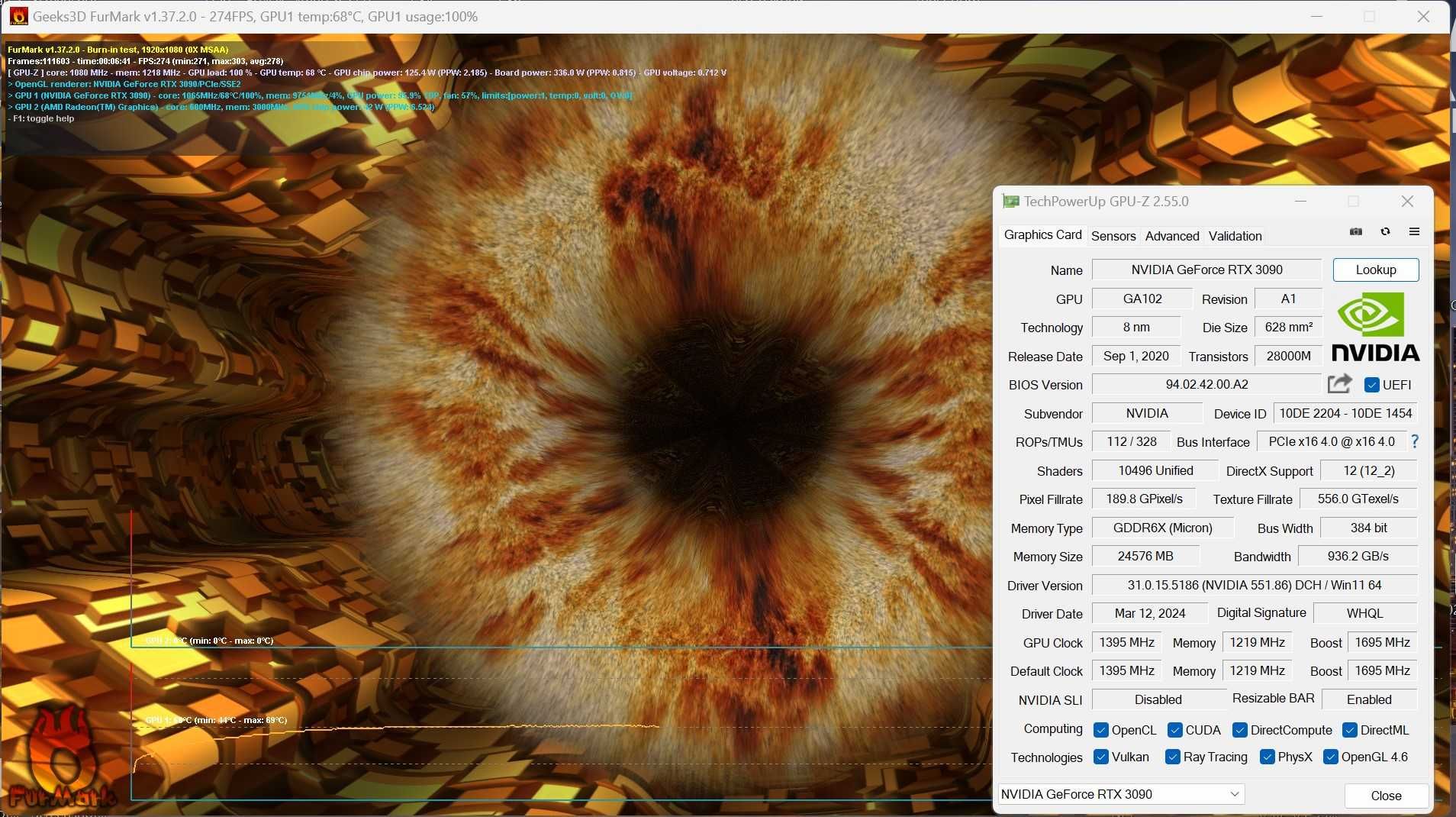Viewport: 1456px width, 817px height.
Task: Click the GPU-Z screenshot camera icon
Action: click(1355, 231)
